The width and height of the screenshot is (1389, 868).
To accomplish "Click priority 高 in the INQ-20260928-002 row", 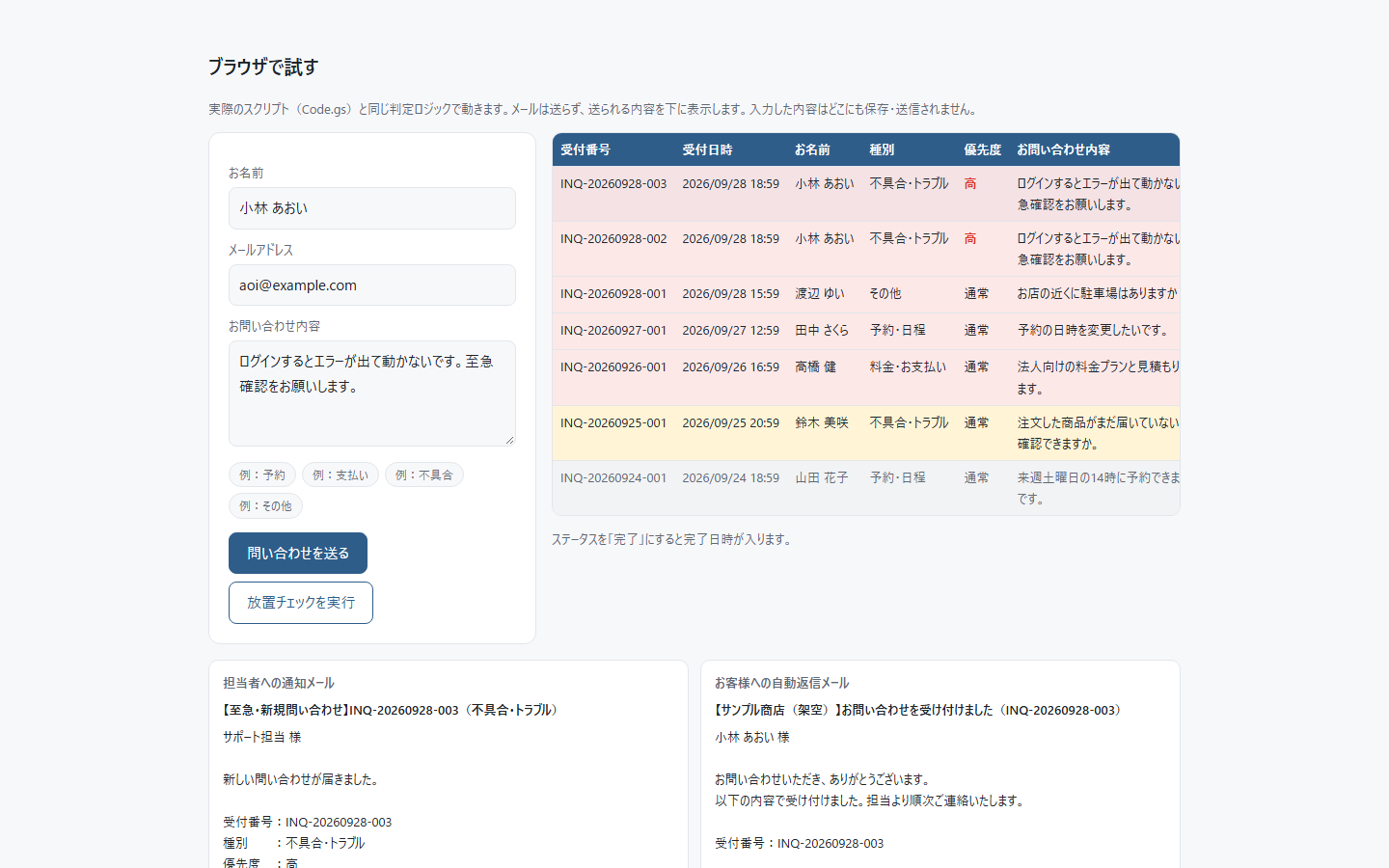I will pos(970,238).
